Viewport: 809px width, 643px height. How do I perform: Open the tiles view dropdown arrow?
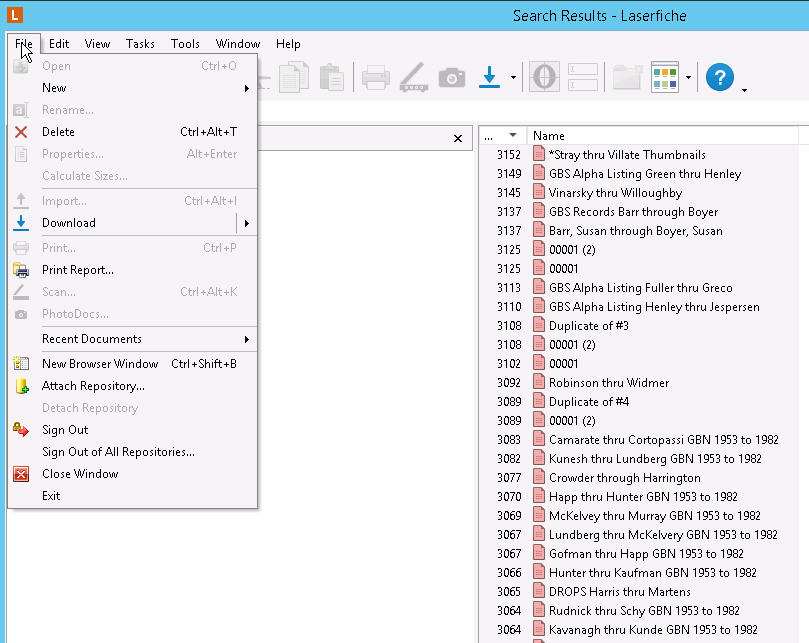[688, 77]
